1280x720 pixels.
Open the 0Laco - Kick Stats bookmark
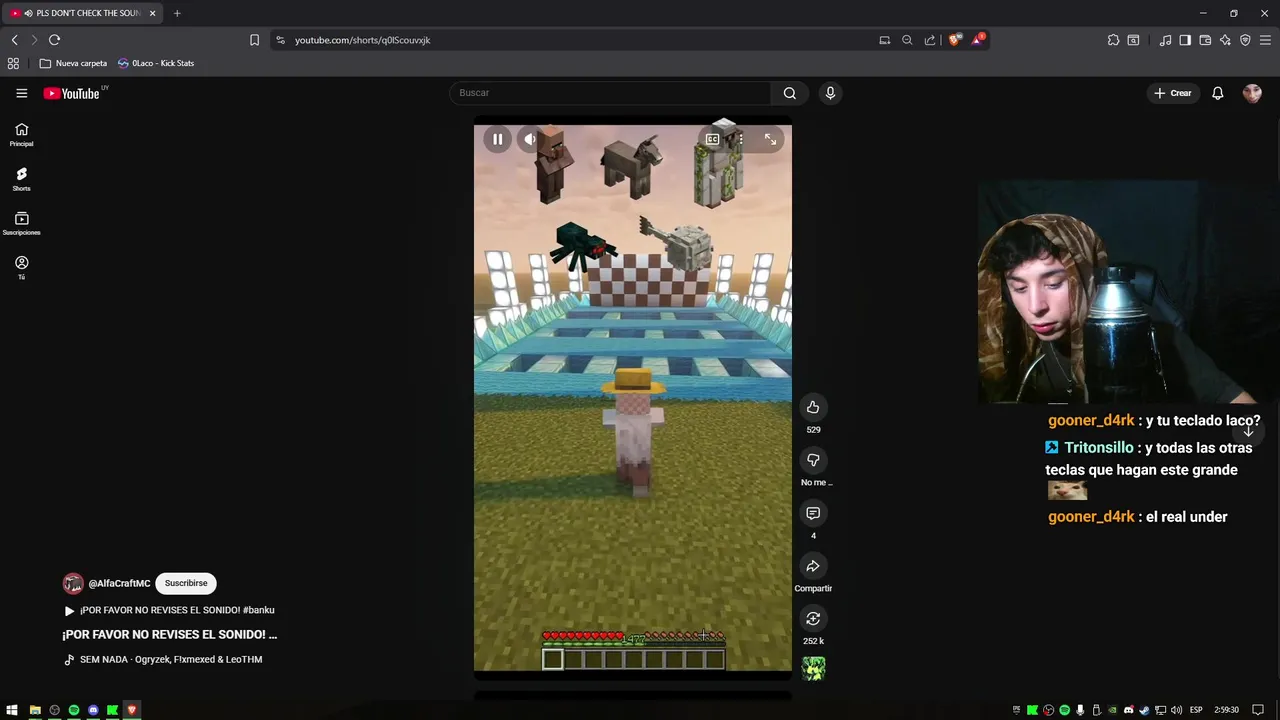click(155, 63)
